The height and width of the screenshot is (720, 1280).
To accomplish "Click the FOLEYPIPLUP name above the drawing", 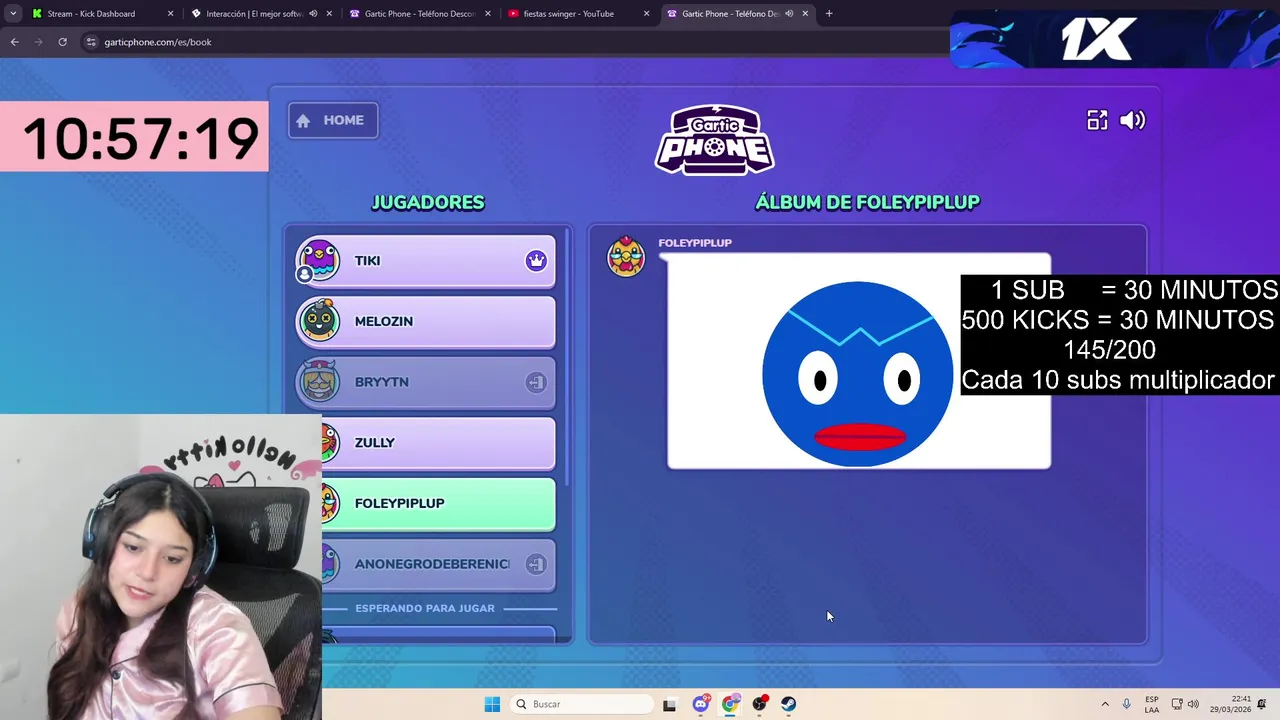I will tap(695, 243).
